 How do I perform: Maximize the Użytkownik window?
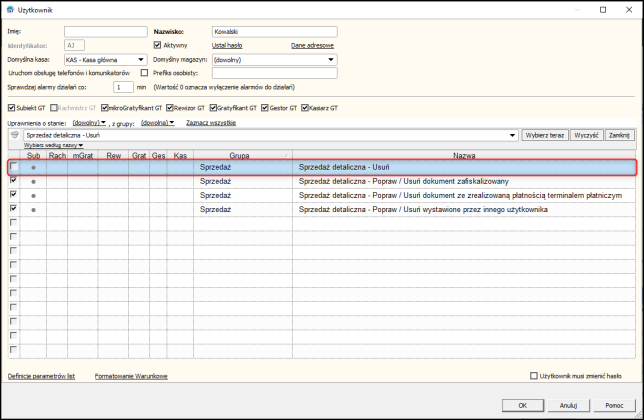603,9
